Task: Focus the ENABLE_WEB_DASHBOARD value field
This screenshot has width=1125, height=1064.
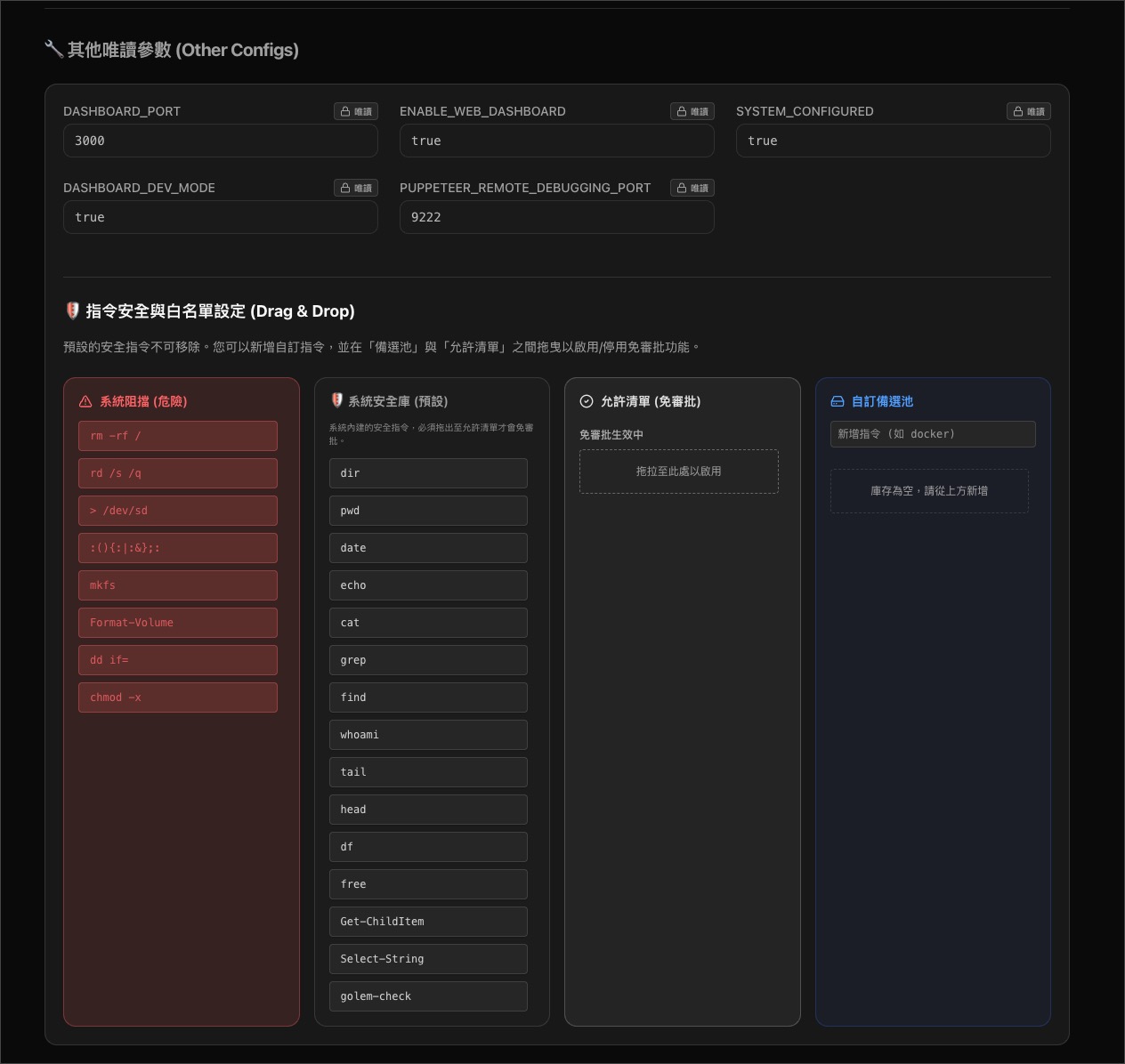Action: pos(557,141)
